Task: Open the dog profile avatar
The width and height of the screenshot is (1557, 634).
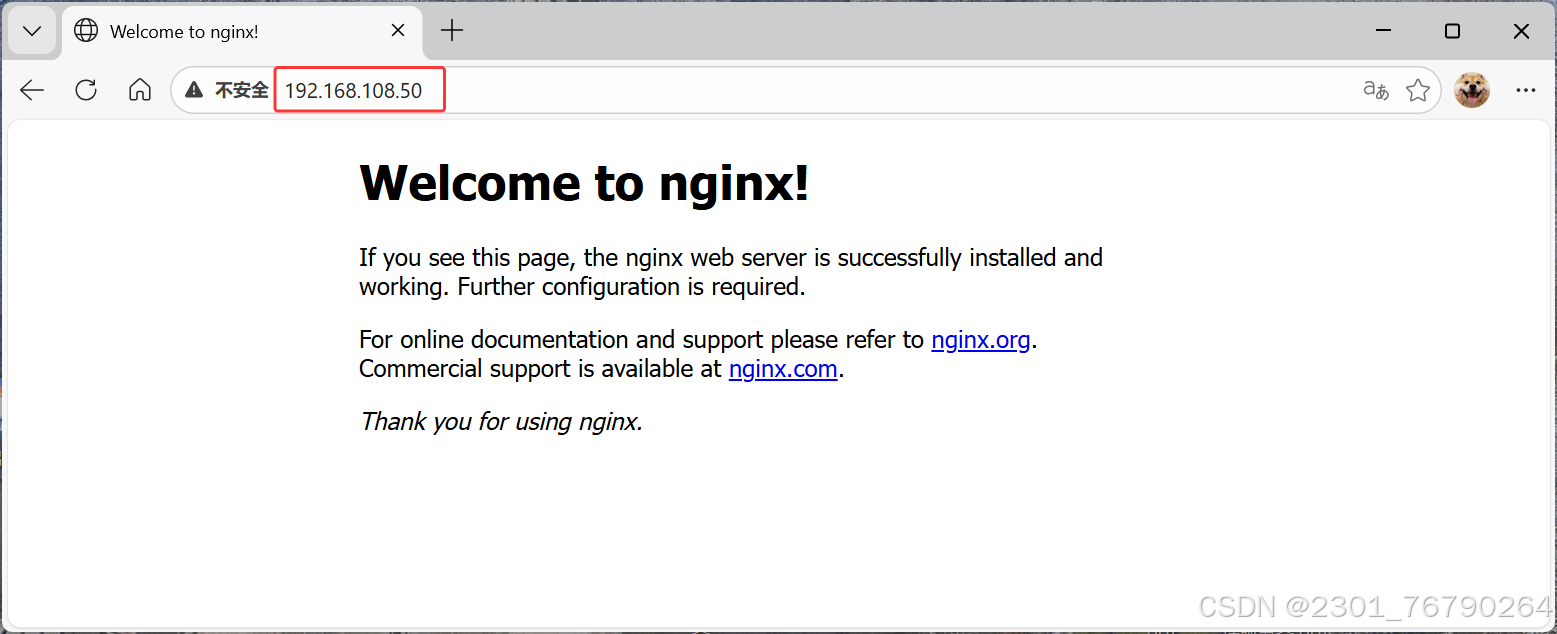Action: point(1472,90)
